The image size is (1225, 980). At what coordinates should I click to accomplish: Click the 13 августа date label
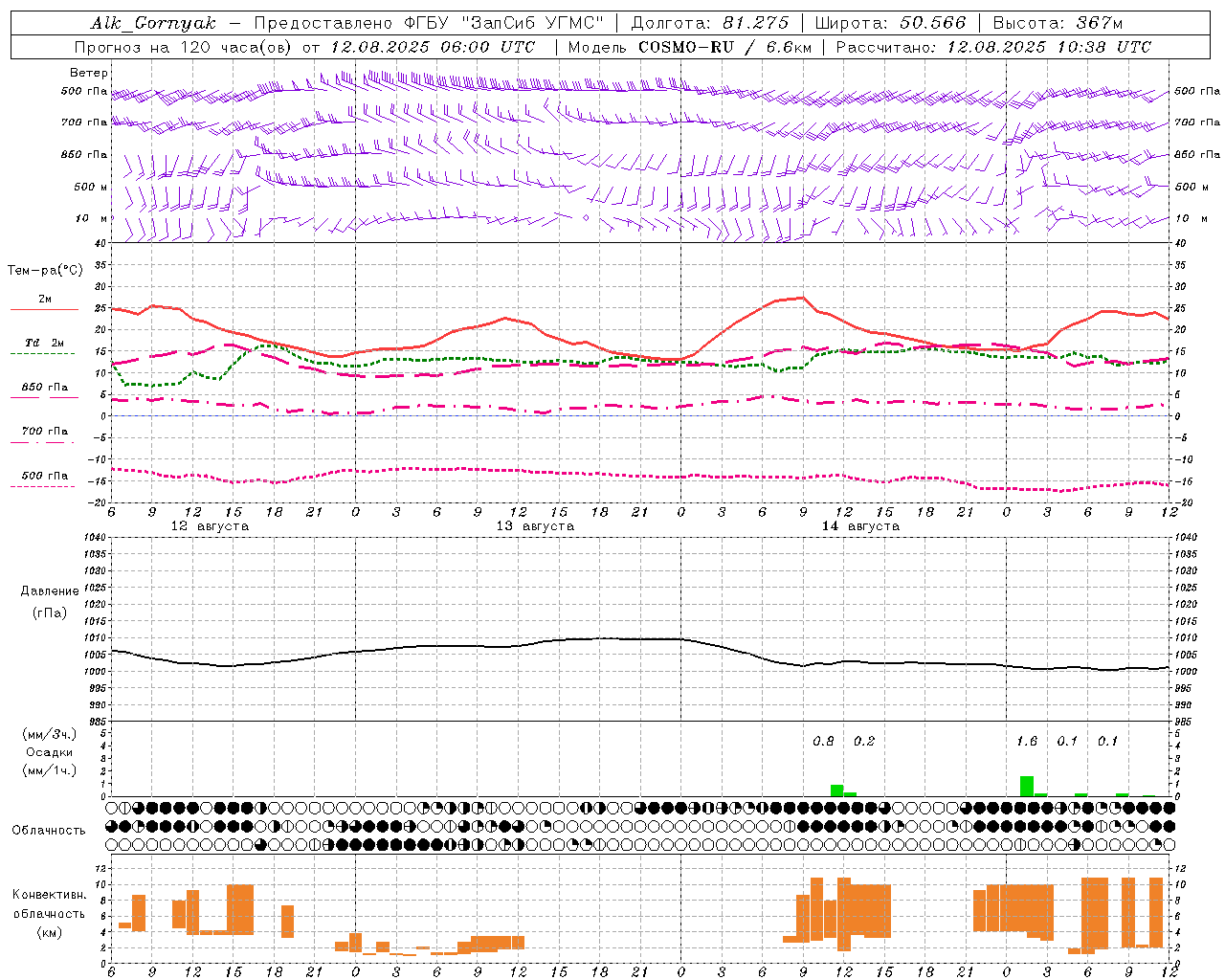click(535, 526)
